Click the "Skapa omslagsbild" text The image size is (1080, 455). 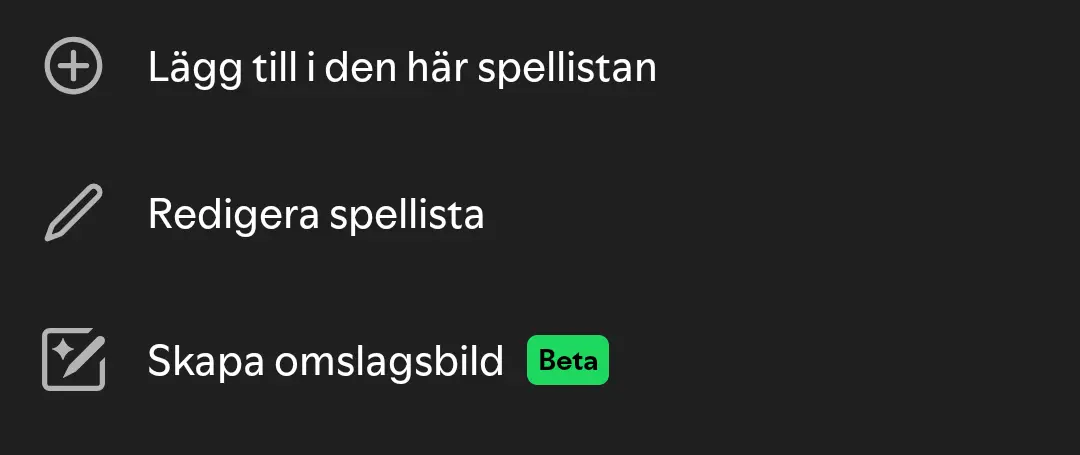(x=326, y=361)
